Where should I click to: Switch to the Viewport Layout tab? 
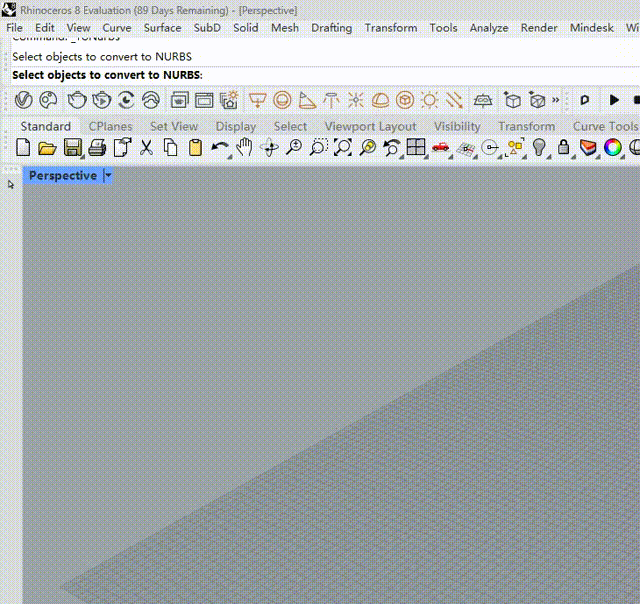(370, 126)
